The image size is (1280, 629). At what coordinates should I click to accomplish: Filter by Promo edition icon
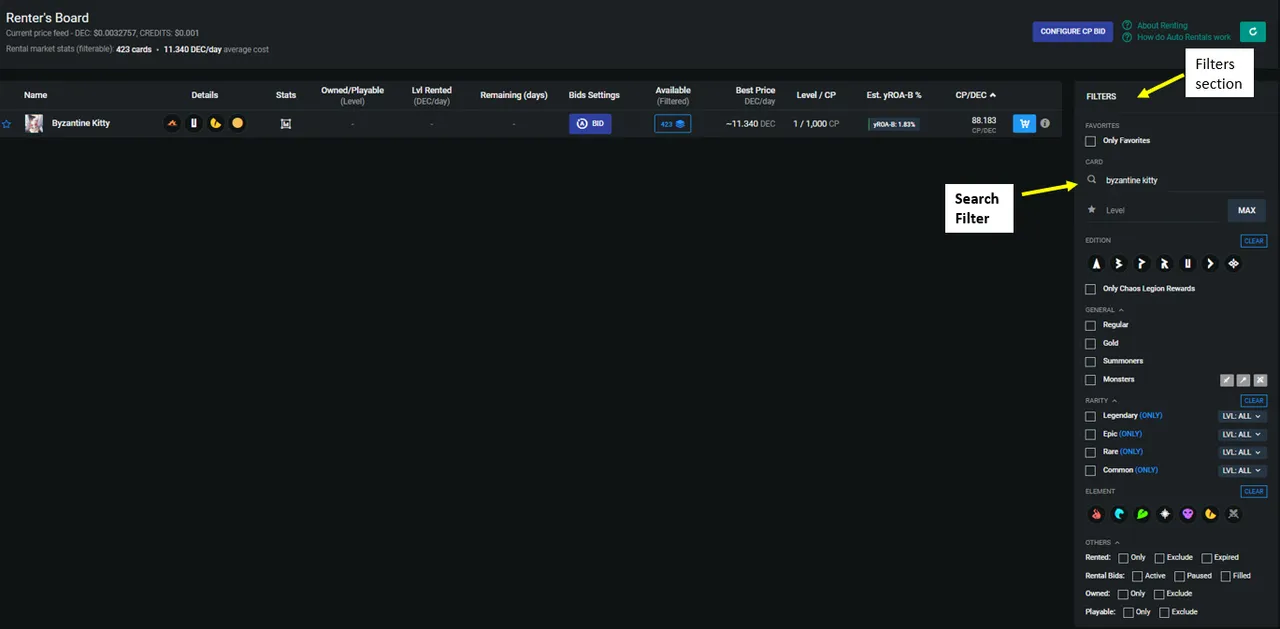1142,264
